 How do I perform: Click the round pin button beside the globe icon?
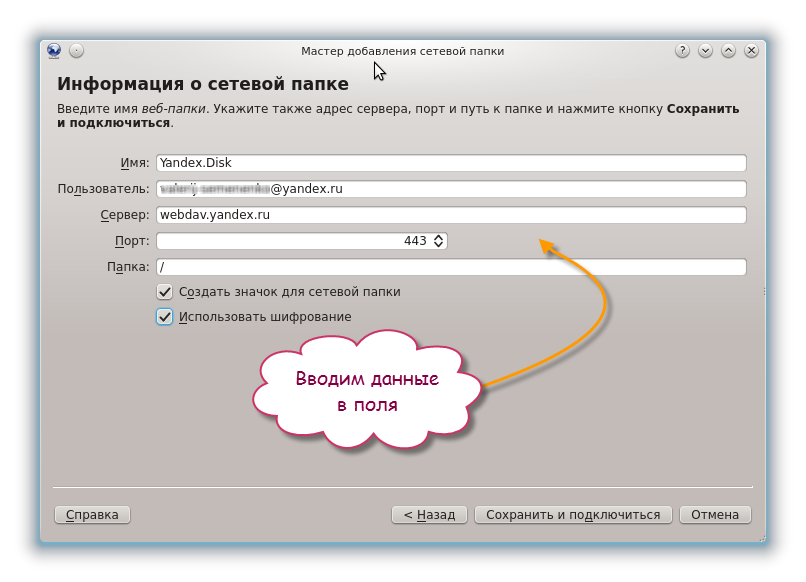tap(77, 50)
